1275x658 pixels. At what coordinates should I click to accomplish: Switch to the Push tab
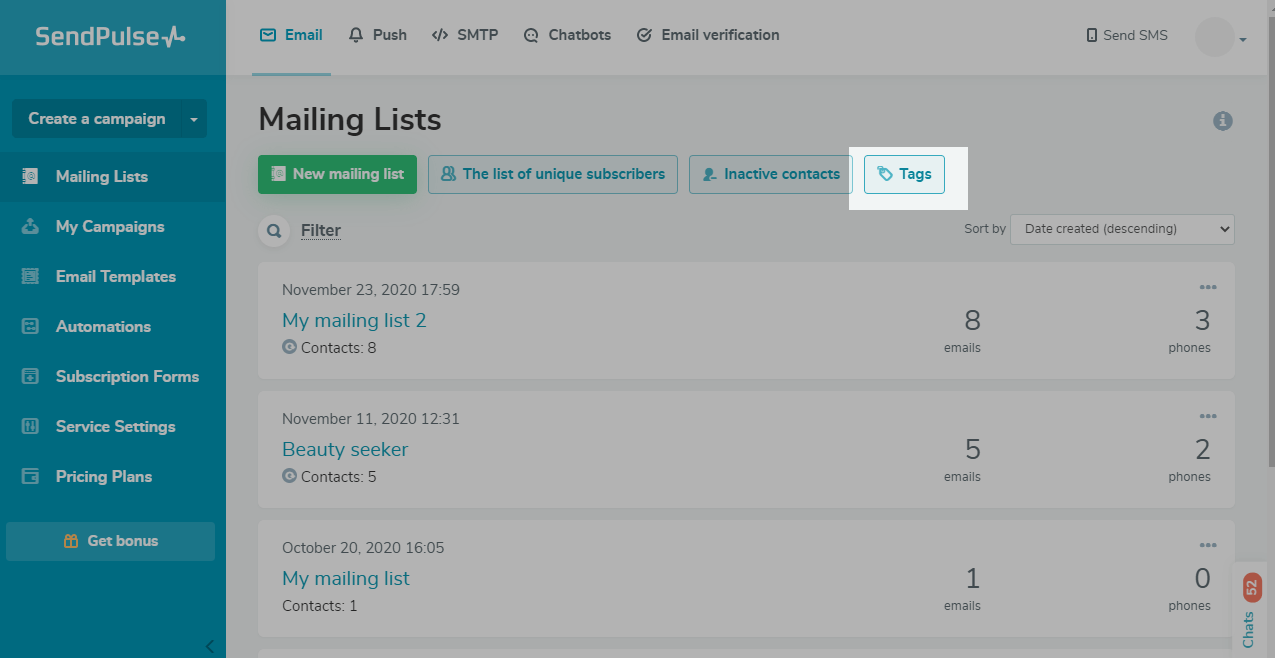(378, 35)
